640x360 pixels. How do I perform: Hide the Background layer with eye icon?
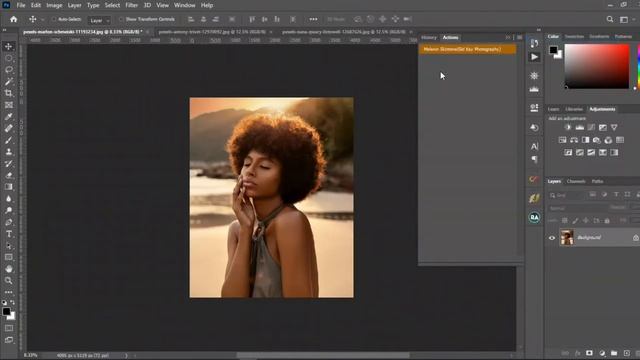[x=552, y=238]
